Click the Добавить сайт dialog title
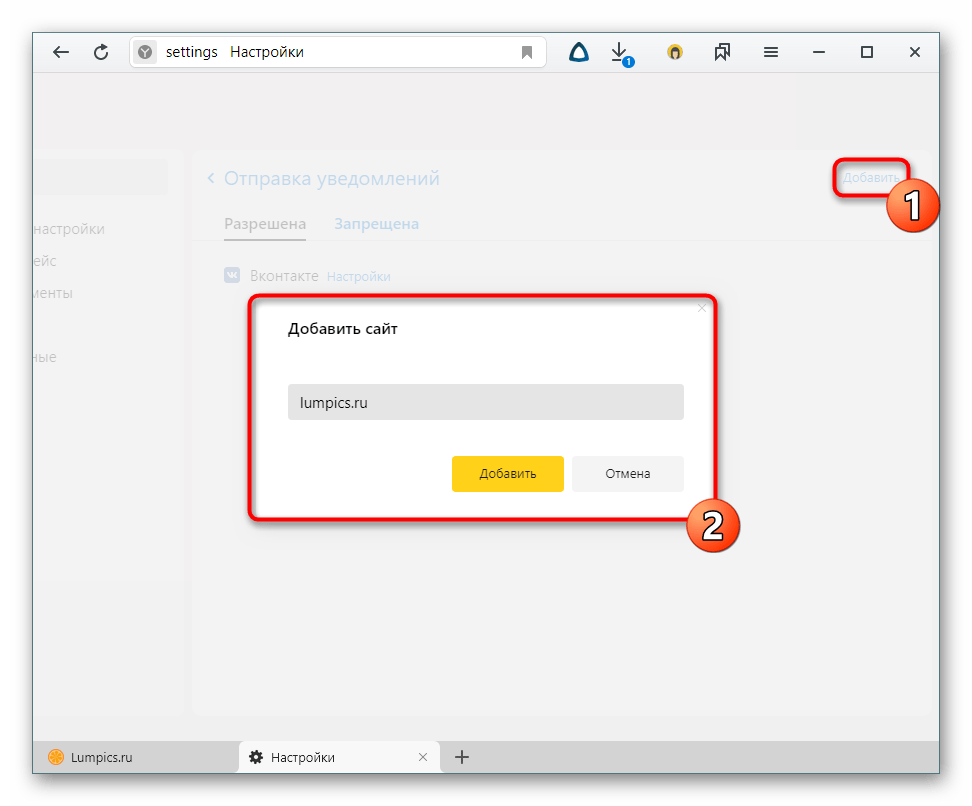This screenshot has width=972, height=806. coord(342,329)
